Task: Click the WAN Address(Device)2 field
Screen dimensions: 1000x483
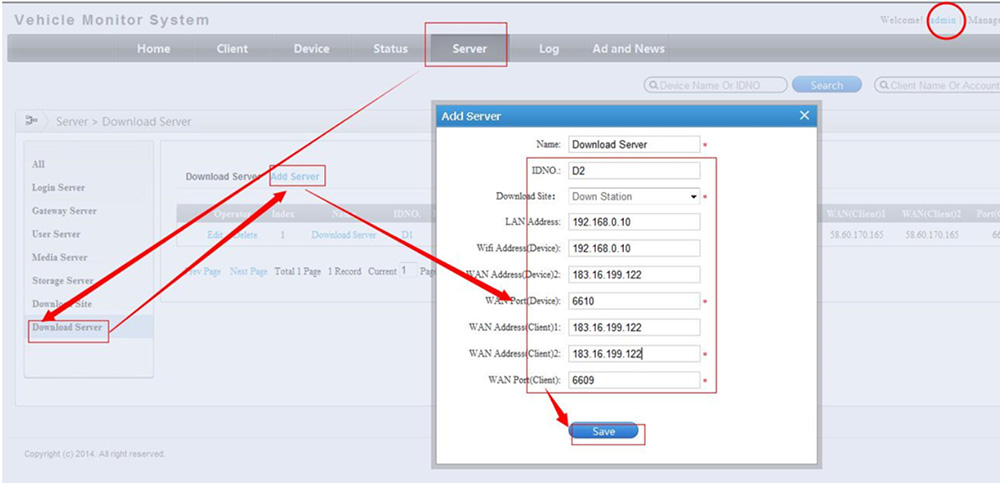Action: [634, 275]
